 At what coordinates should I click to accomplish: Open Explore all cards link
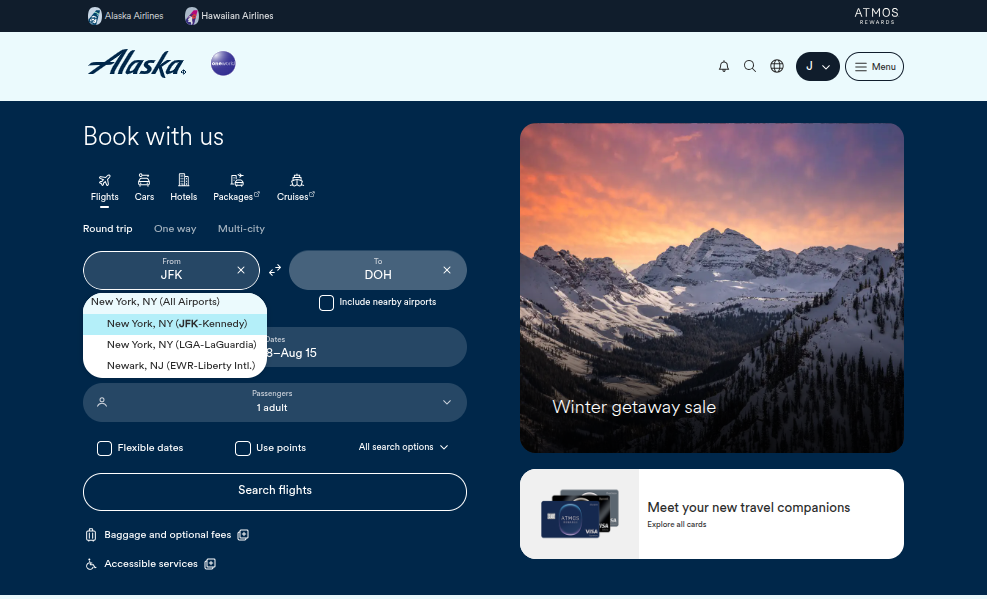pyautogui.click(x=677, y=525)
